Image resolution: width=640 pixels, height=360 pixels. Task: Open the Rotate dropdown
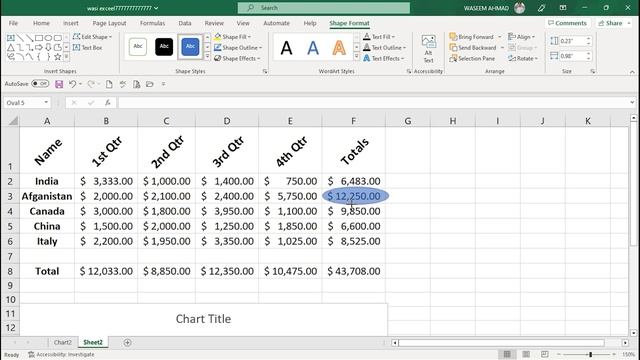(x=523, y=58)
